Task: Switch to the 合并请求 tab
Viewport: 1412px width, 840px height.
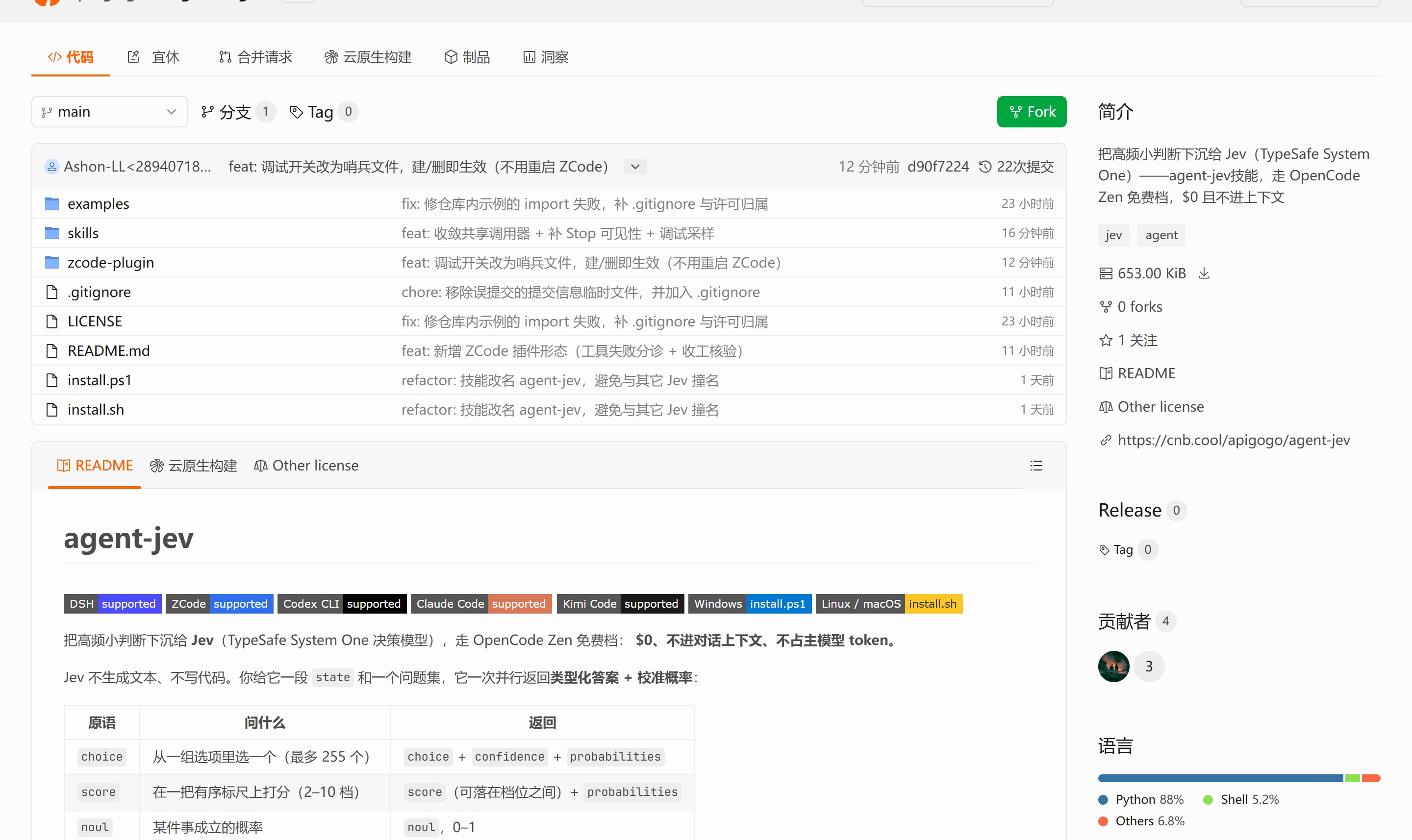Action: tap(255, 57)
